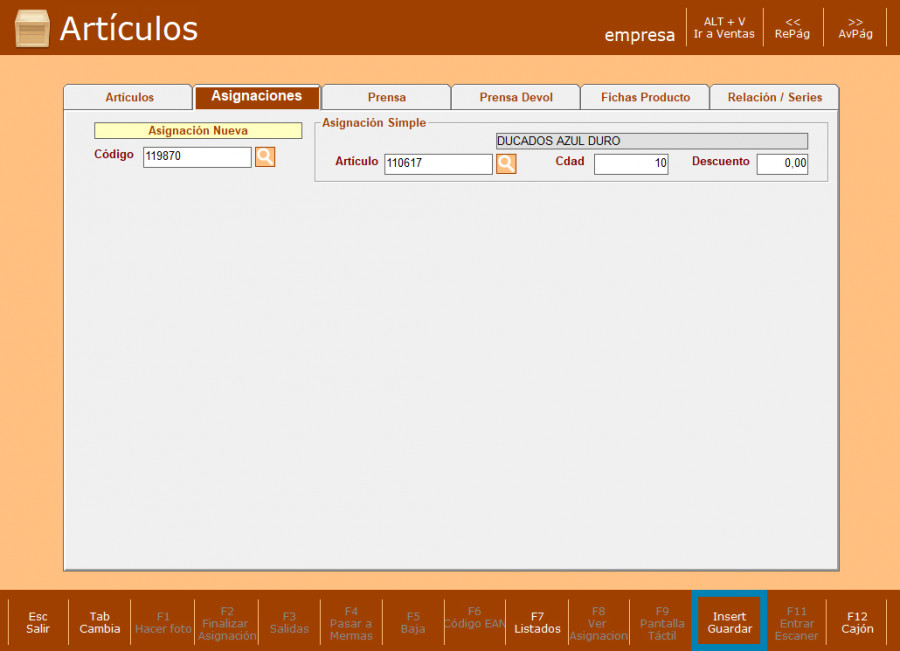The height and width of the screenshot is (651, 900).
Task: Click the magnifier icon beside Código field
Action: (x=265, y=157)
